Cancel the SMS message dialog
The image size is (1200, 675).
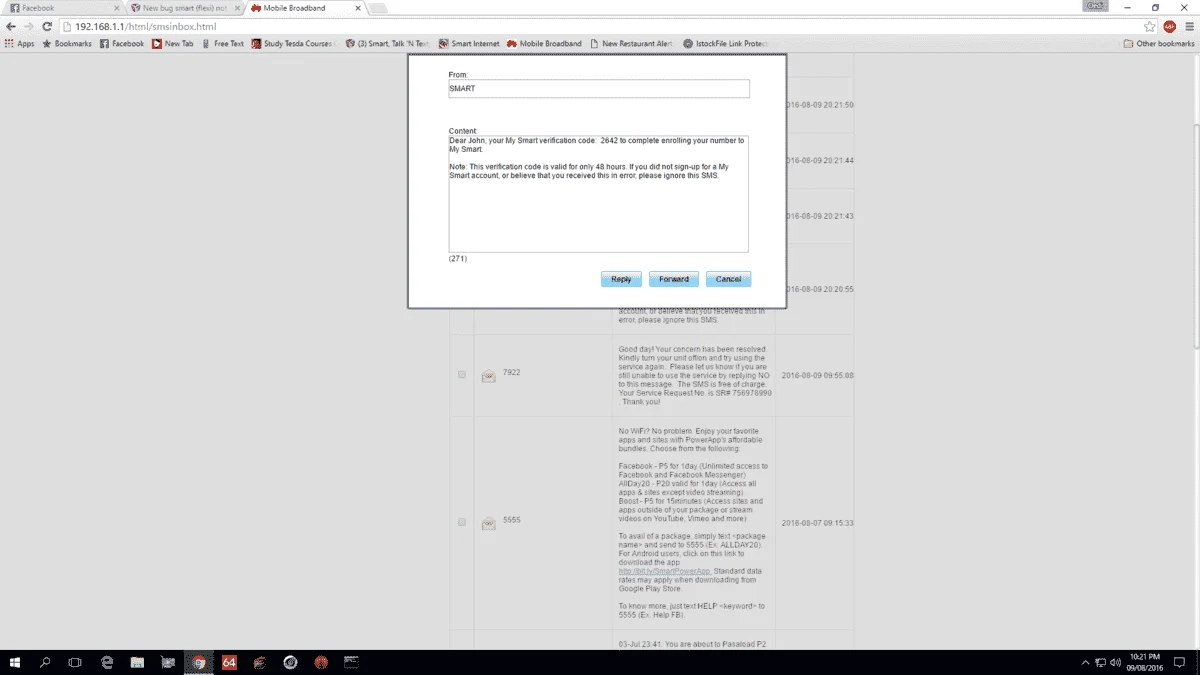coord(728,279)
